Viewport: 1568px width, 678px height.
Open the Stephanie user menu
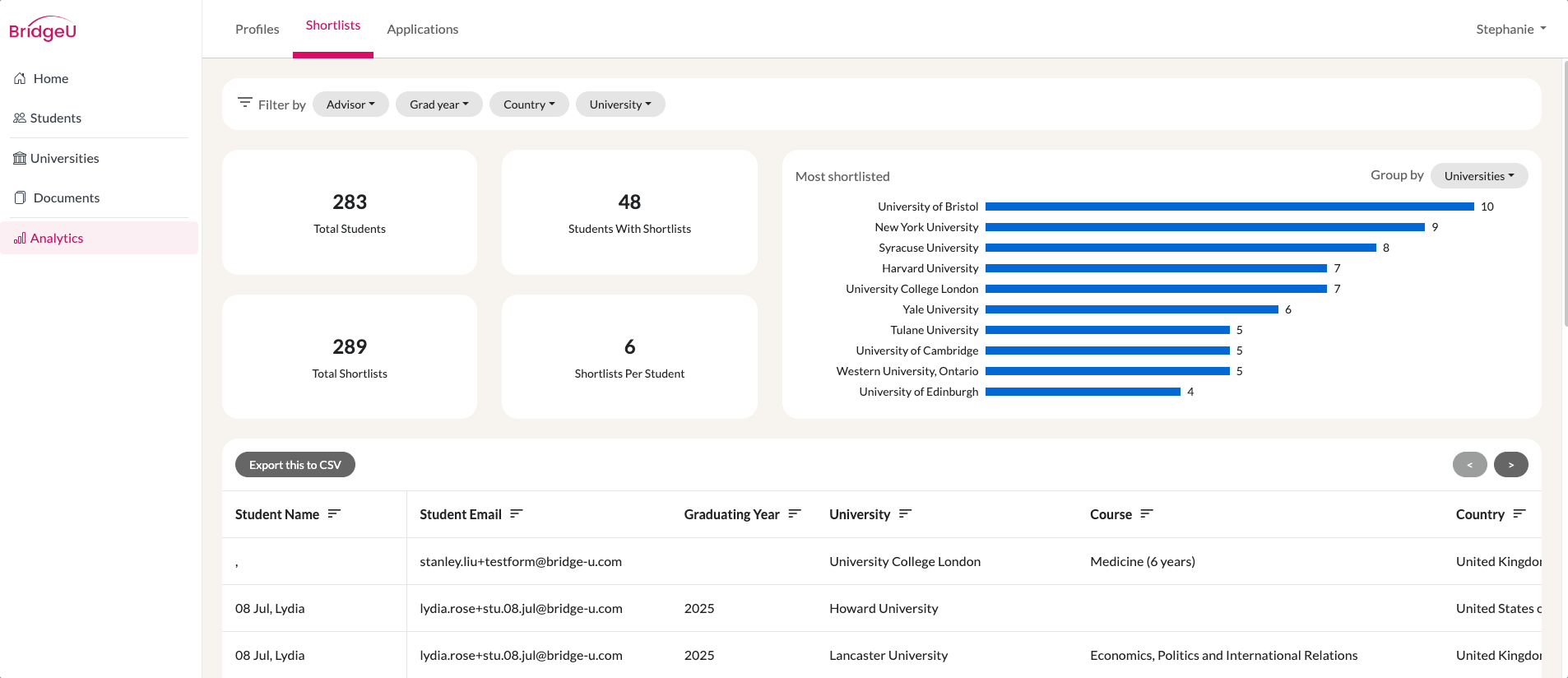click(x=1511, y=29)
